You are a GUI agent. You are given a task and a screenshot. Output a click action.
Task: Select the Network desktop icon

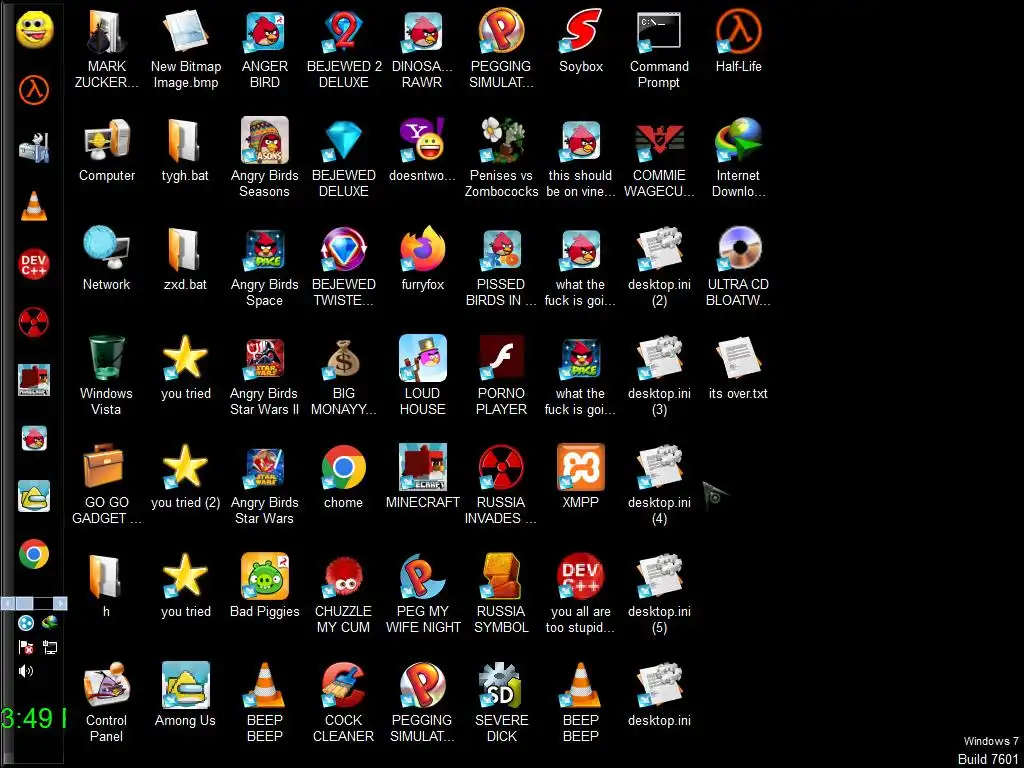(x=106, y=259)
